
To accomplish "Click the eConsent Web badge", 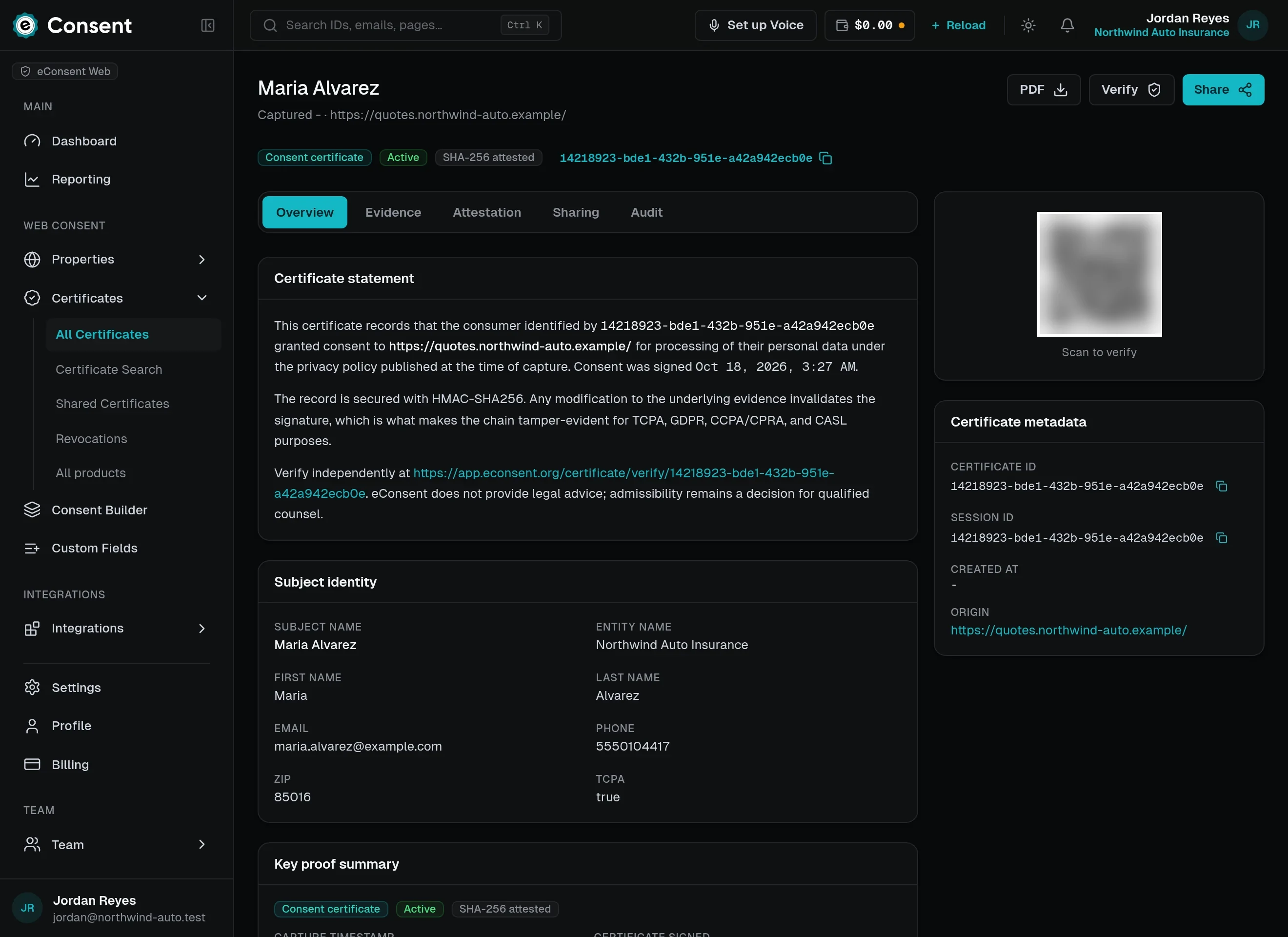I will pyautogui.click(x=65, y=72).
